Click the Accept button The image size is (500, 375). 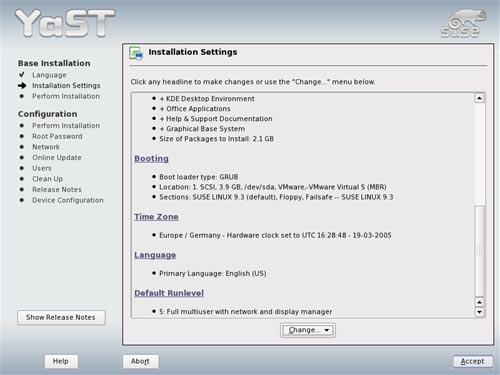472,361
